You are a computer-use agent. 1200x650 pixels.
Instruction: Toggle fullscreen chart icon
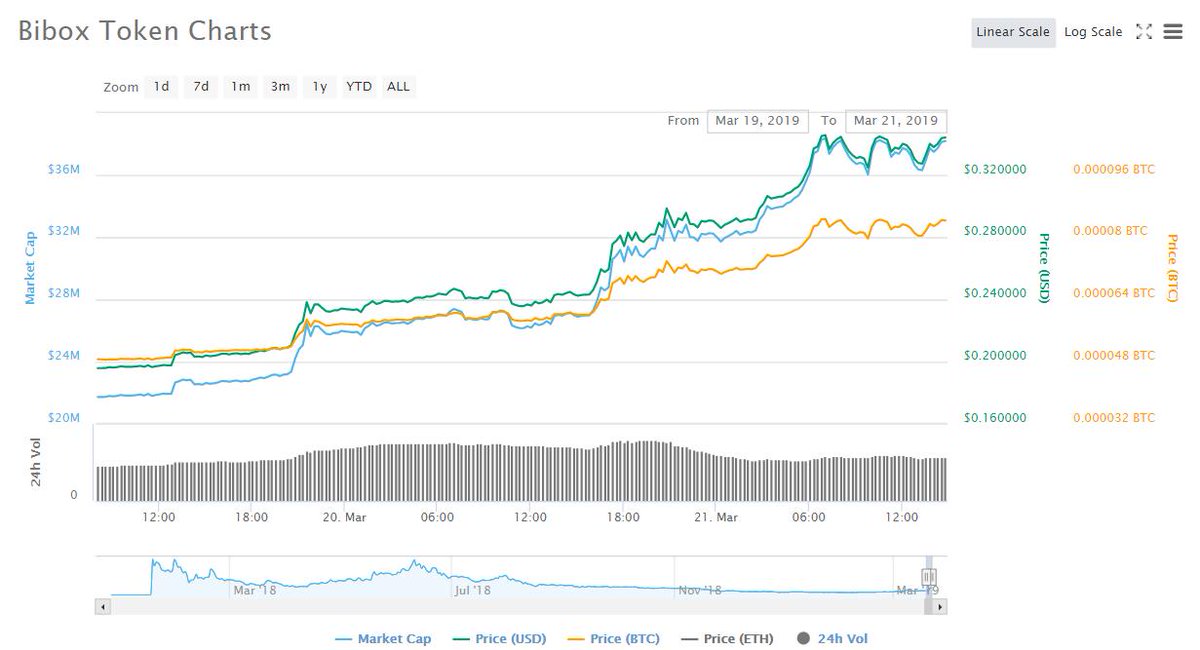click(1144, 32)
